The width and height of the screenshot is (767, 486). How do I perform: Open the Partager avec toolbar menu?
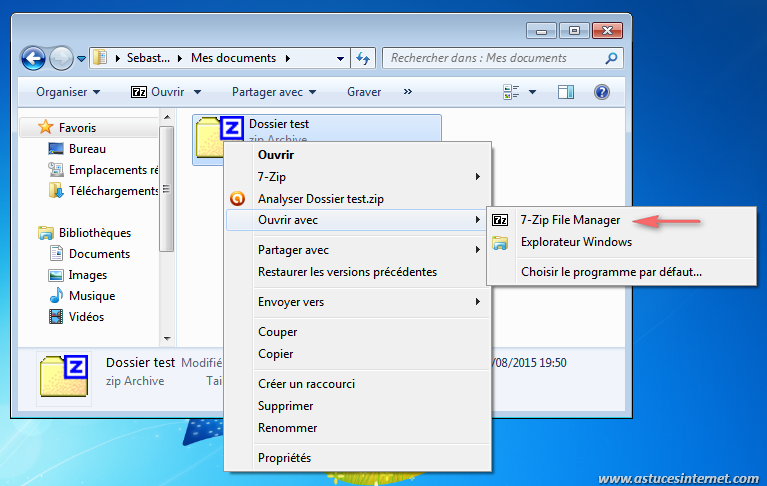pos(274,92)
